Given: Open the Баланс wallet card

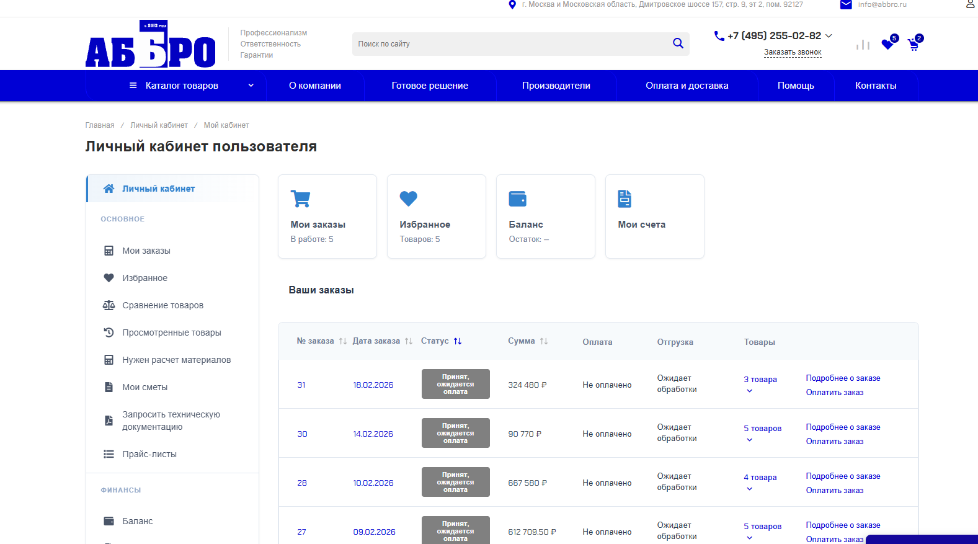Looking at the screenshot, I should pos(545,216).
